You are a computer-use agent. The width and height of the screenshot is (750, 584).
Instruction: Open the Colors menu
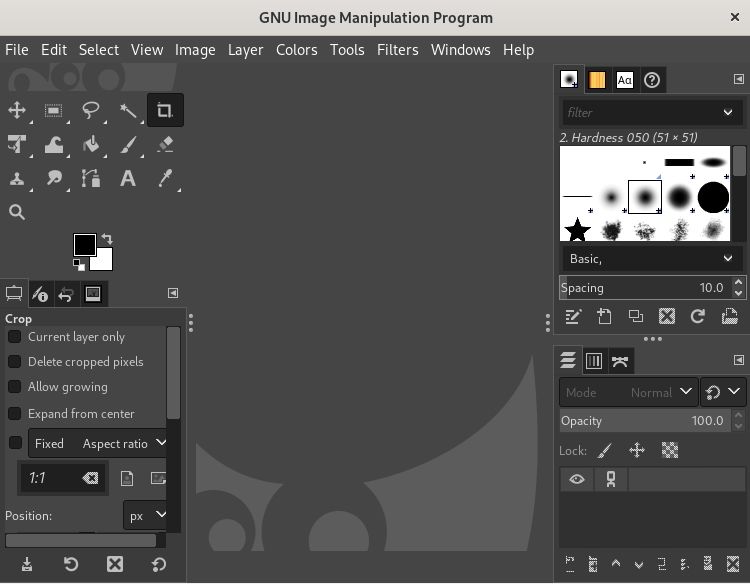(x=296, y=49)
